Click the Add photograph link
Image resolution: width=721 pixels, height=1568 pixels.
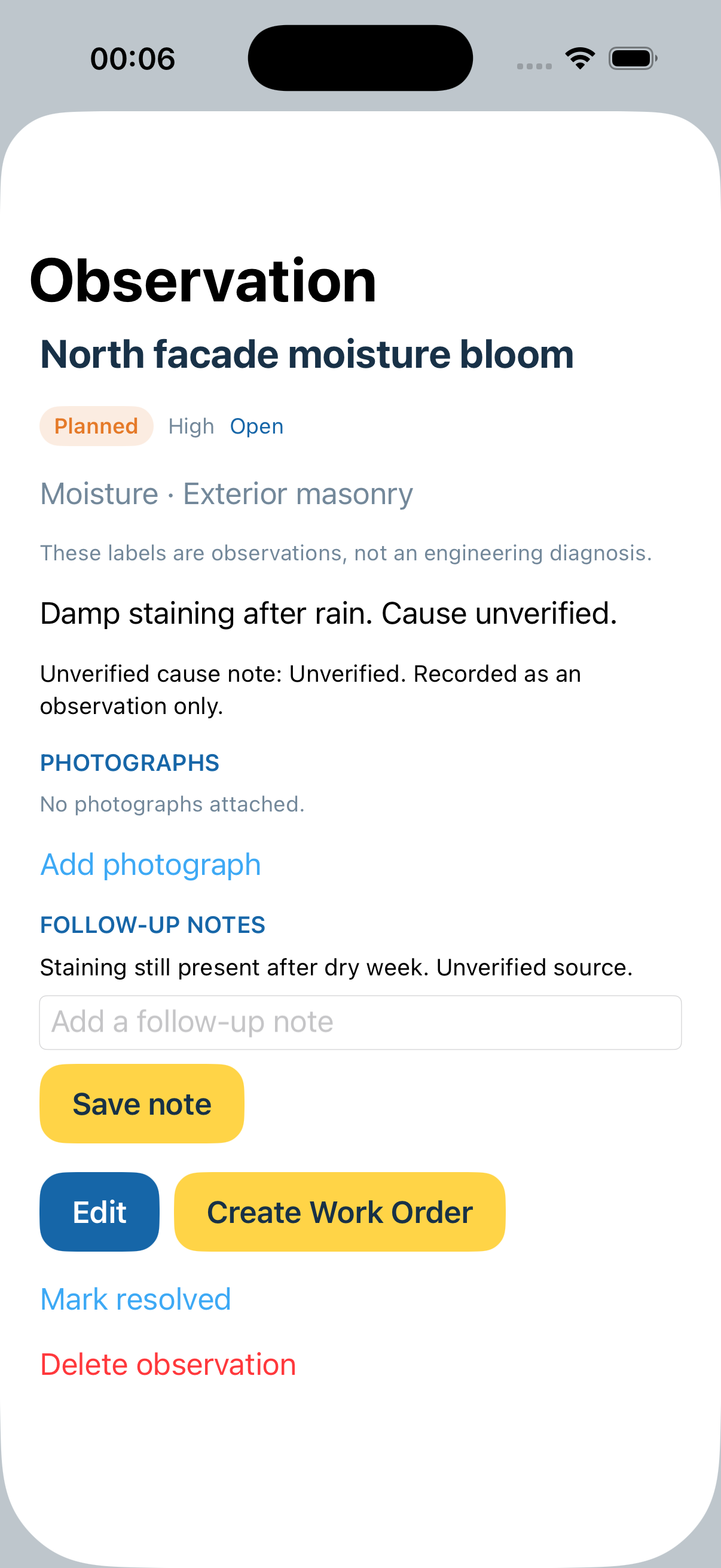tap(150, 864)
